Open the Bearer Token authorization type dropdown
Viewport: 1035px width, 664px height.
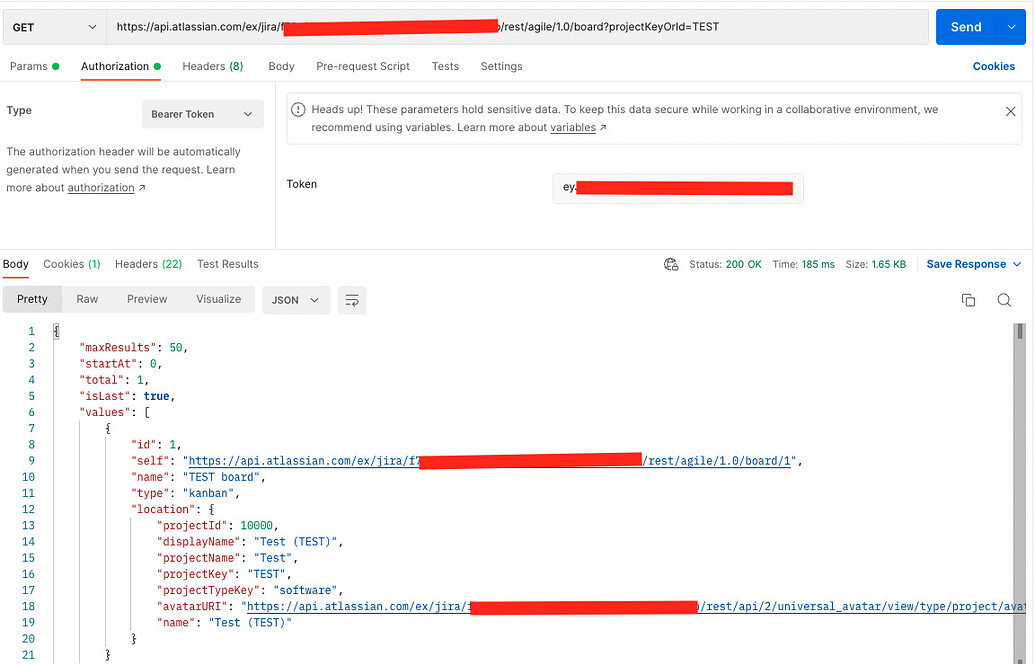coord(202,114)
